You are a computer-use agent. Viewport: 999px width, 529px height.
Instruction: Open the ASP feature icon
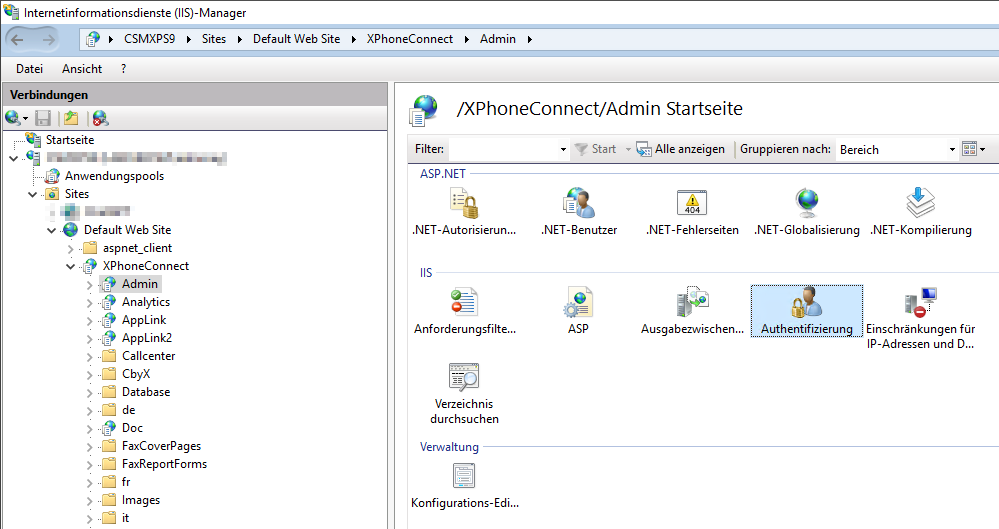tap(579, 302)
